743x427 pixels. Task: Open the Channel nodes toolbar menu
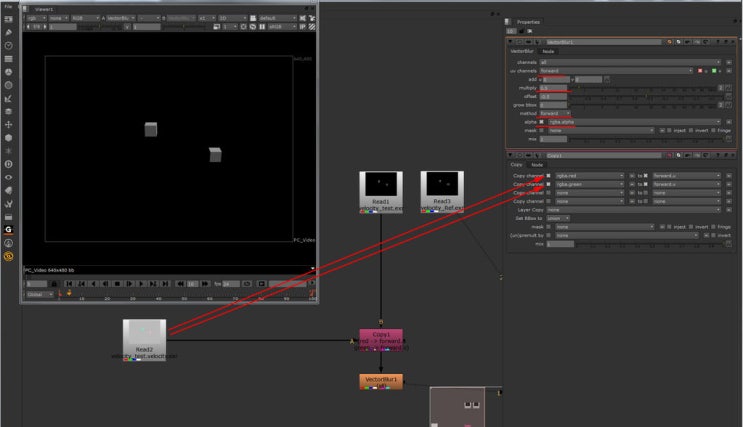(8, 59)
